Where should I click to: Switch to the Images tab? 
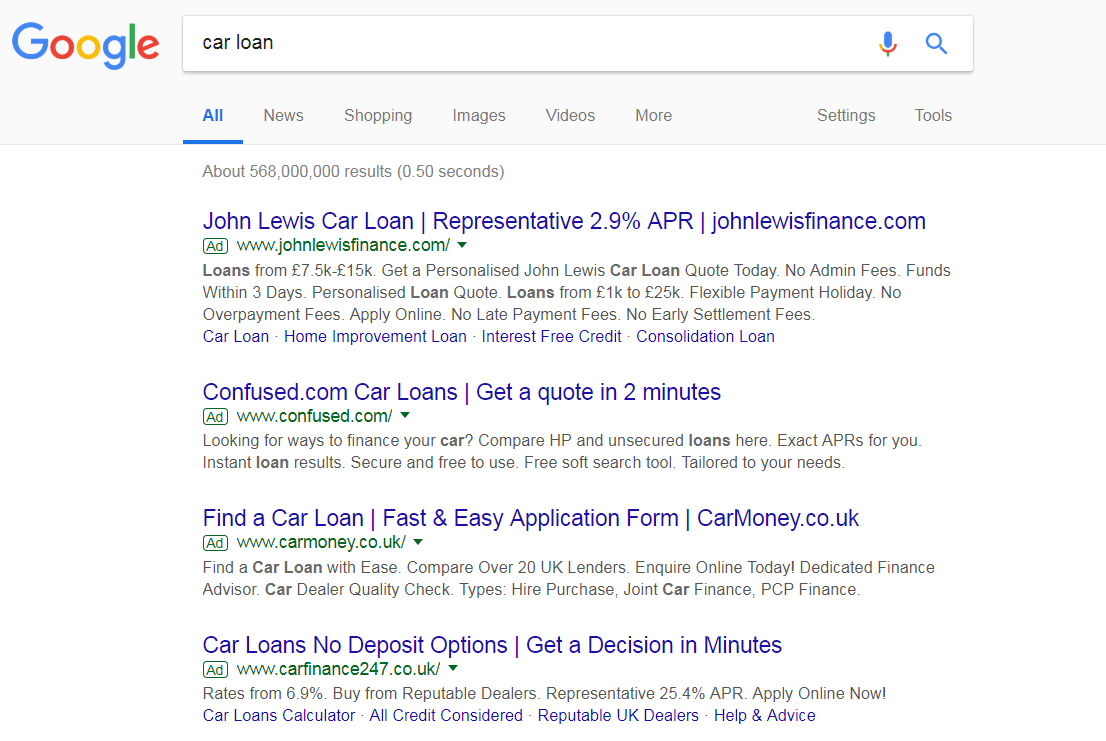pyautogui.click(x=479, y=116)
